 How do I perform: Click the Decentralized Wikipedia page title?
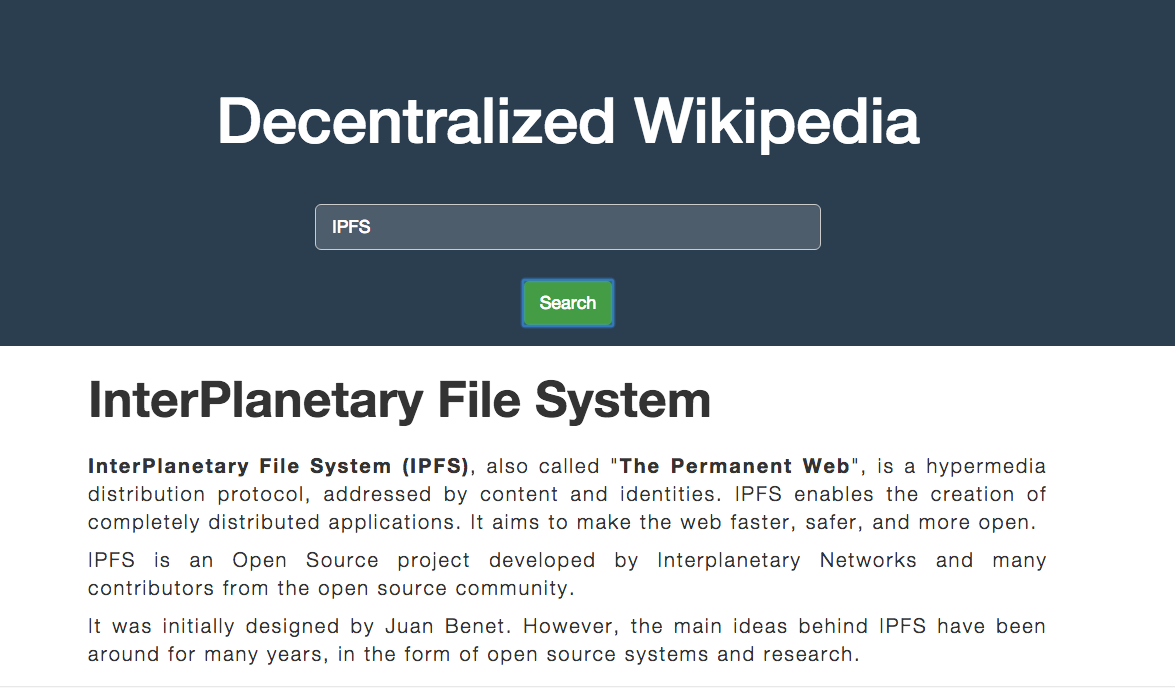tap(568, 122)
